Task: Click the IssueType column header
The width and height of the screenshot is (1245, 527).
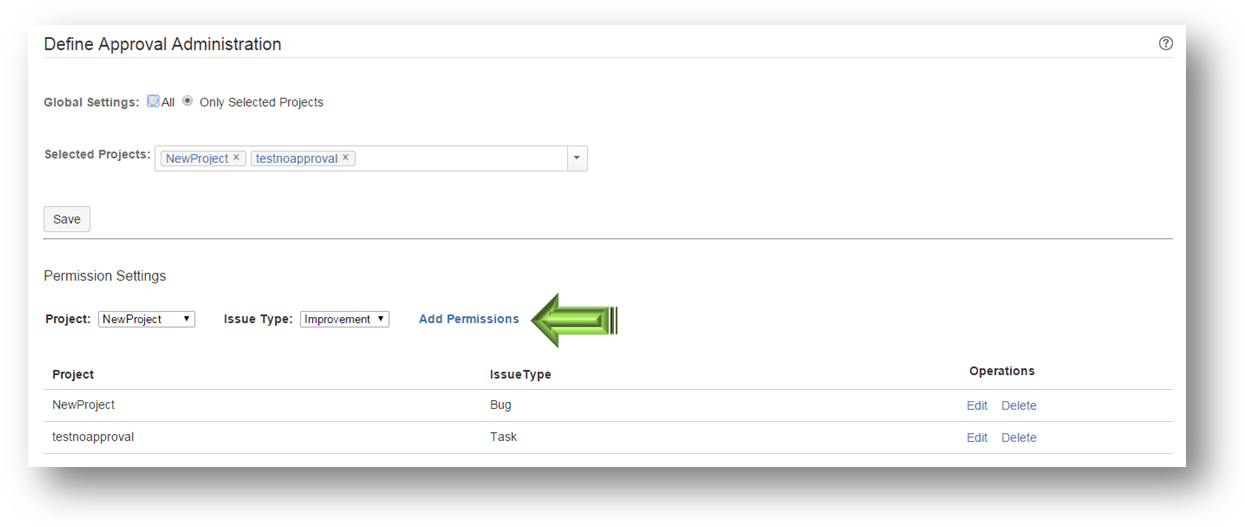Action: 520,374
